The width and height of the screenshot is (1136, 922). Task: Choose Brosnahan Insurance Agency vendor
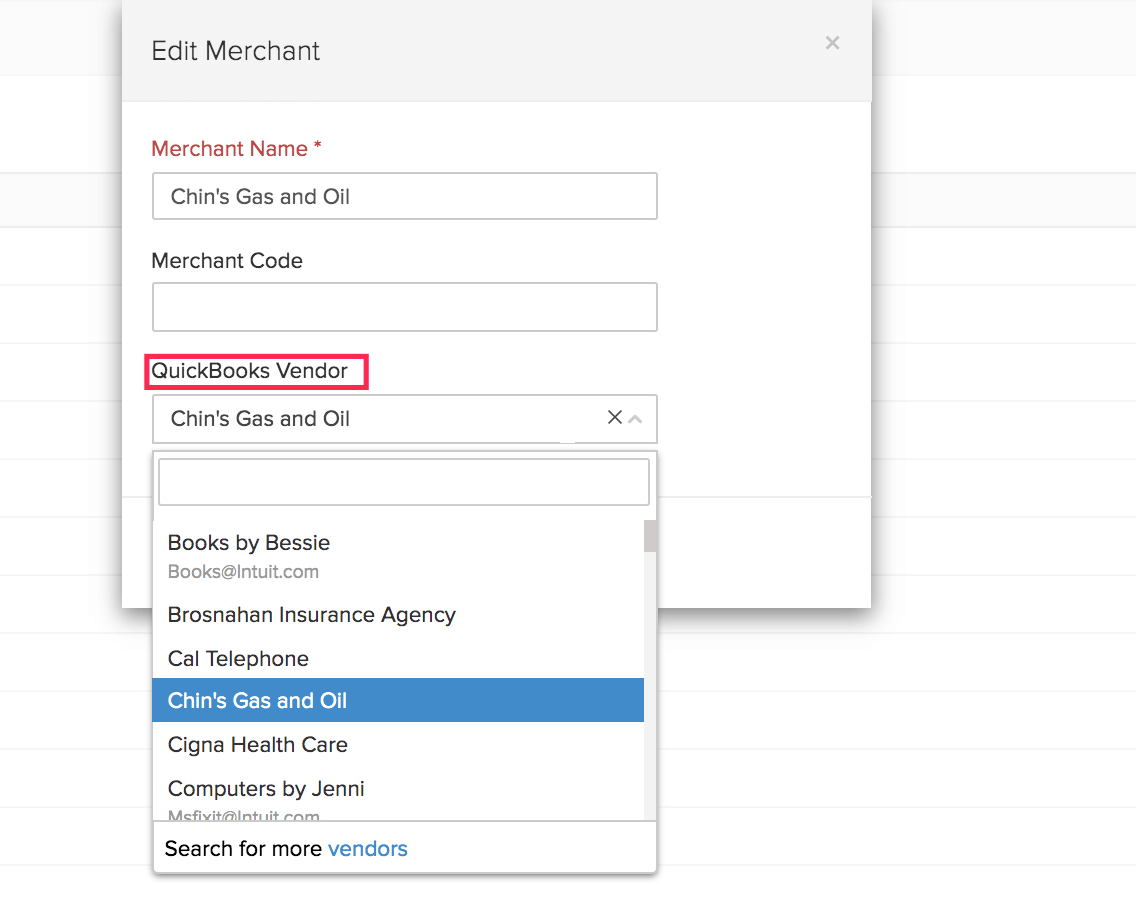click(x=312, y=615)
